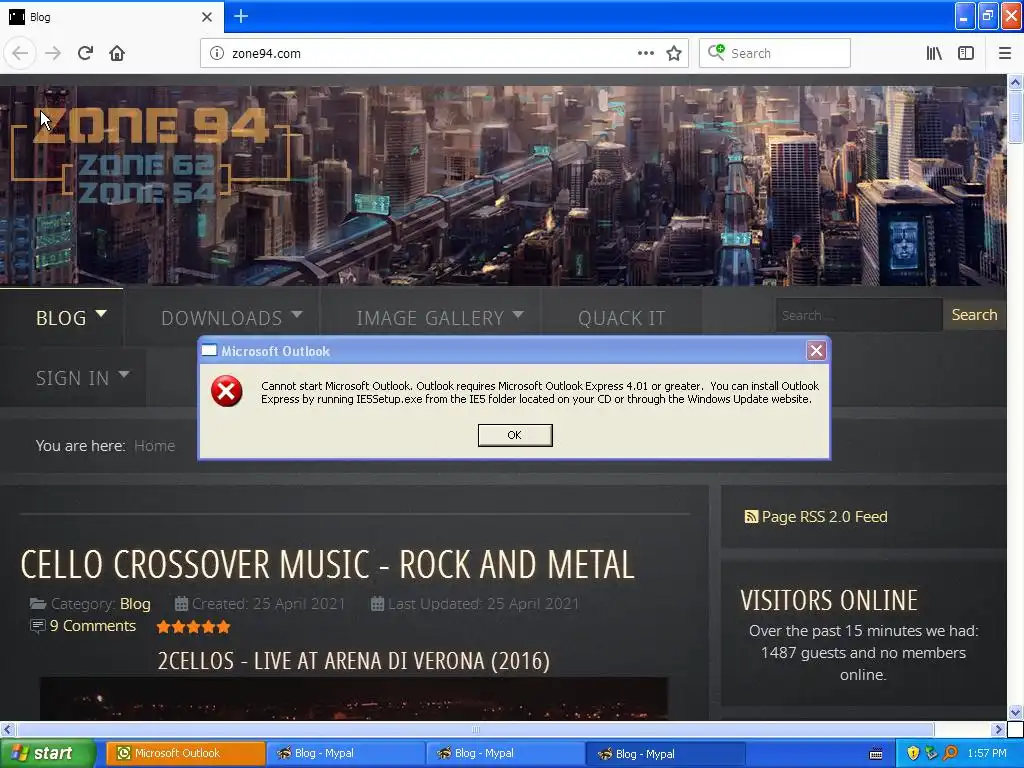The image size is (1024, 768).
Task: Click the browser toolbar Search field
Action: (x=775, y=53)
